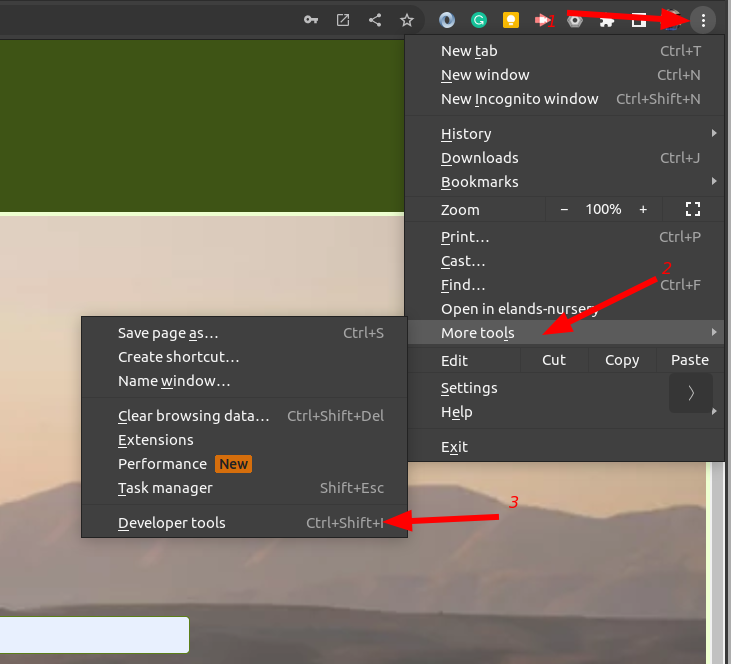Open the Grammarly extension icon
Screen dimensions: 731x664
pos(479,20)
